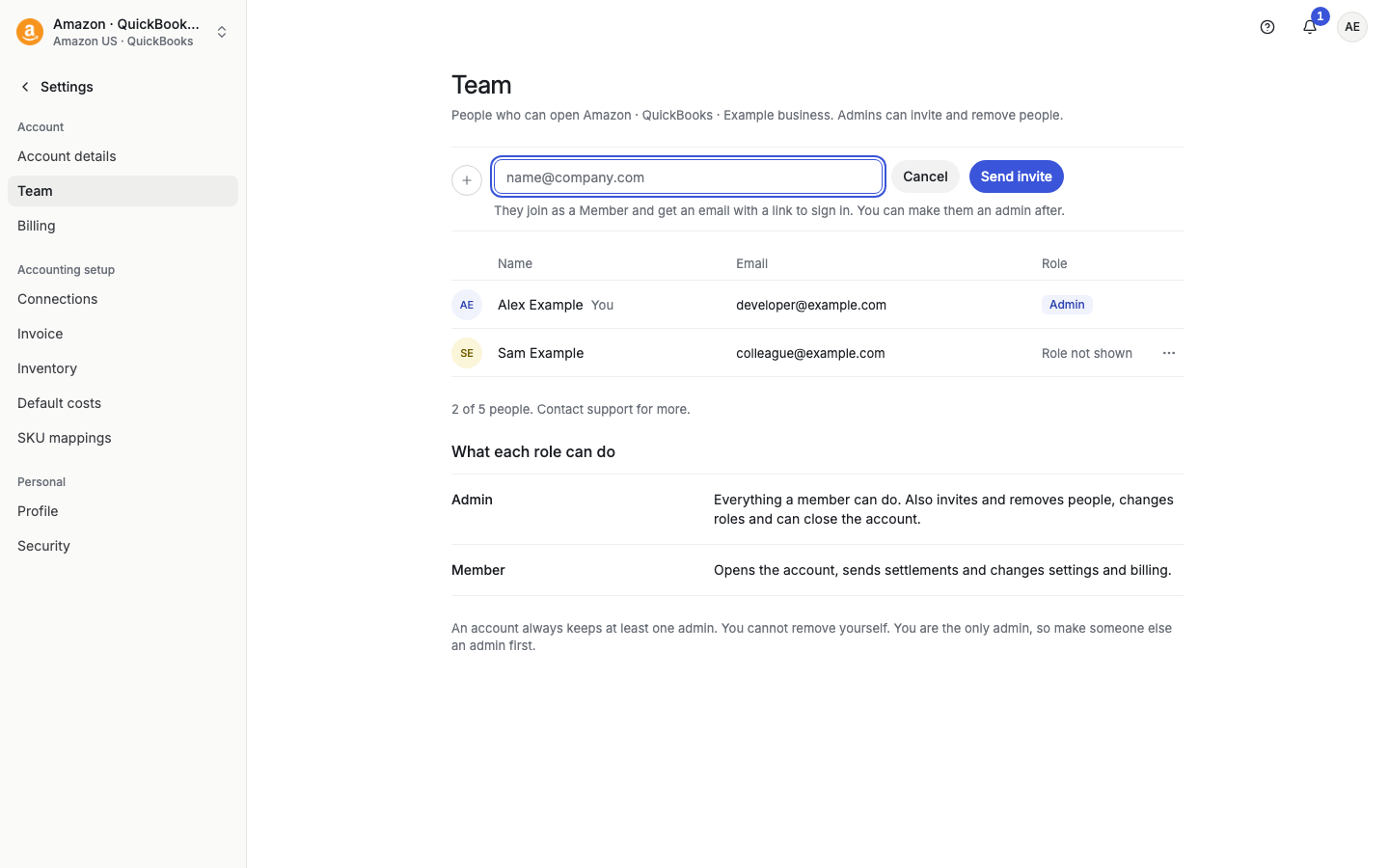Open the notifications bell
Screen dimensions: 1389x868
[1310, 27]
